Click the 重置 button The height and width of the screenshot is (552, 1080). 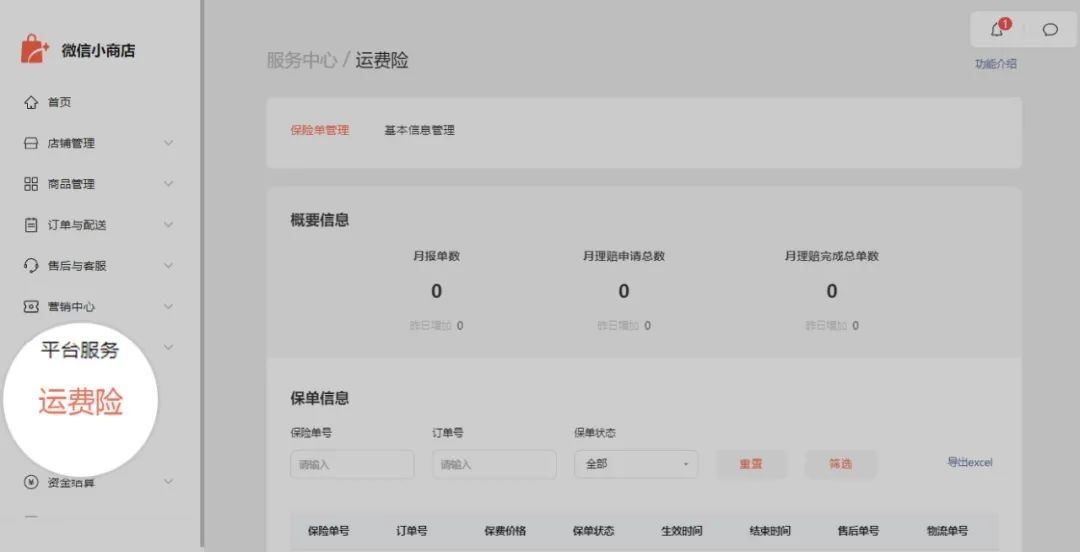click(x=751, y=464)
